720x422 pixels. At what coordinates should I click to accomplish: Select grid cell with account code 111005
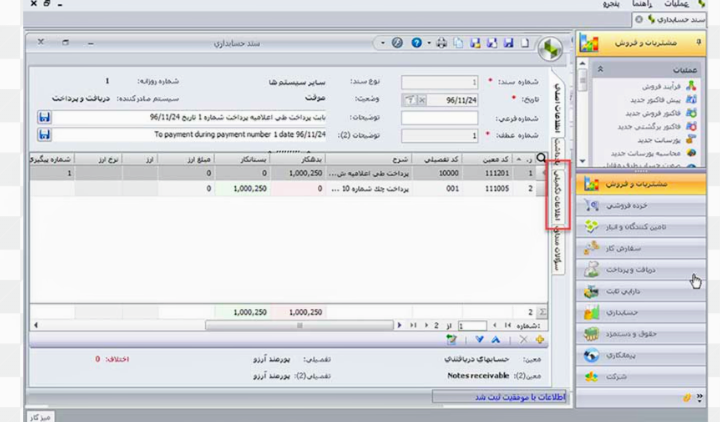coord(487,189)
